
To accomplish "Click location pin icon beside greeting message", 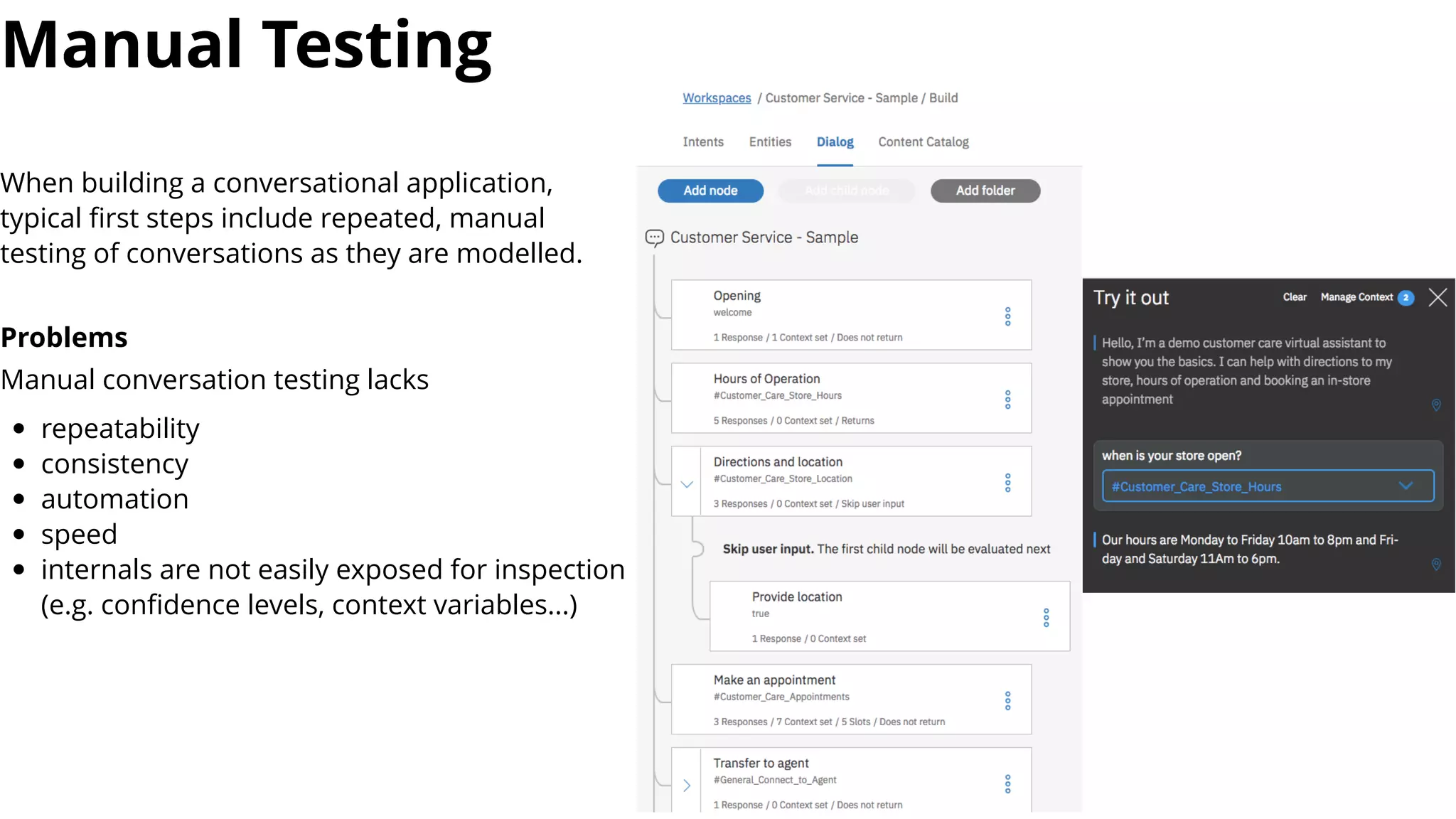I will (x=1435, y=405).
